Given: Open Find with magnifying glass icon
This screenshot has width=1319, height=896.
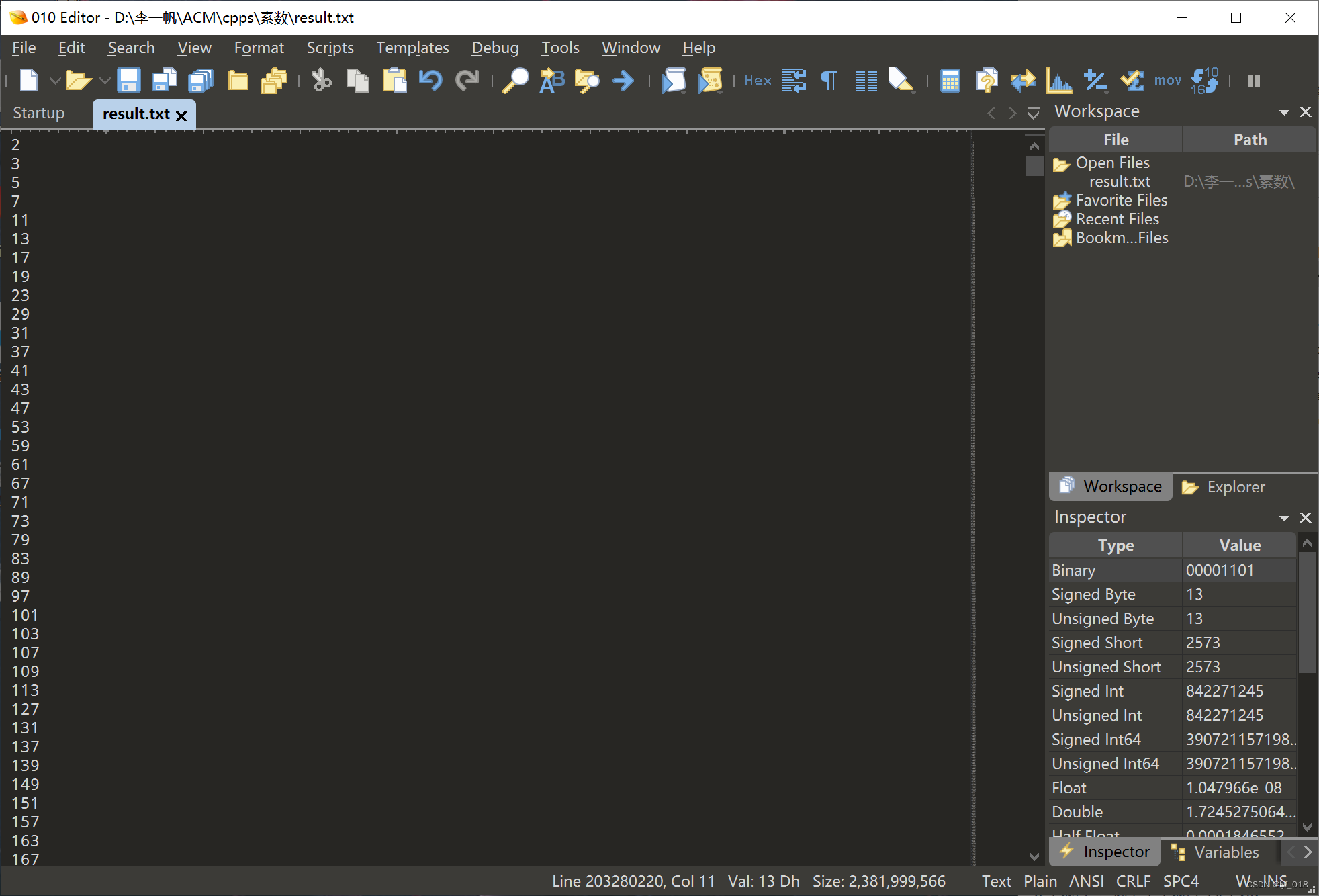Looking at the screenshot, I should [x=515, y=81].
